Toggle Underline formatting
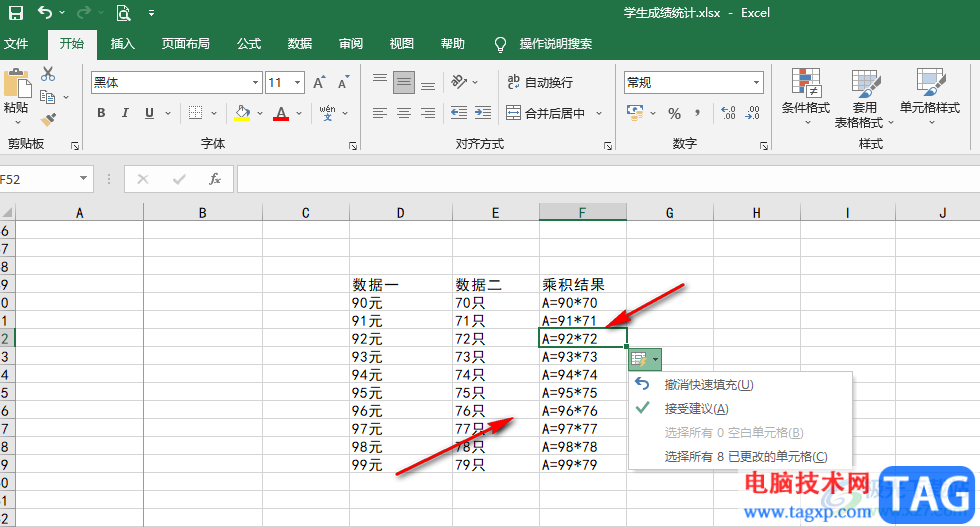This screenshot has height=527, width=980. [x=149, y=113]
